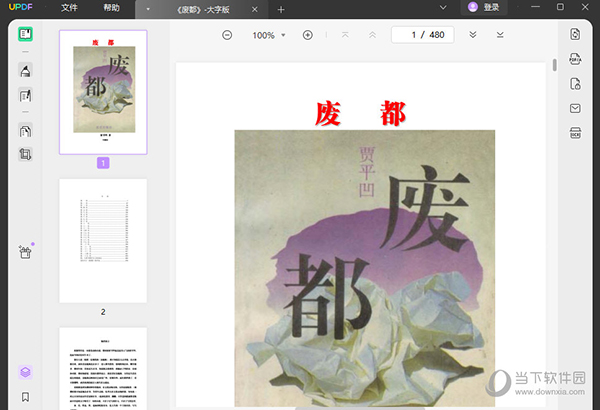Open the title bar chevron dropdown near 登录

click(x=443, y=8)
